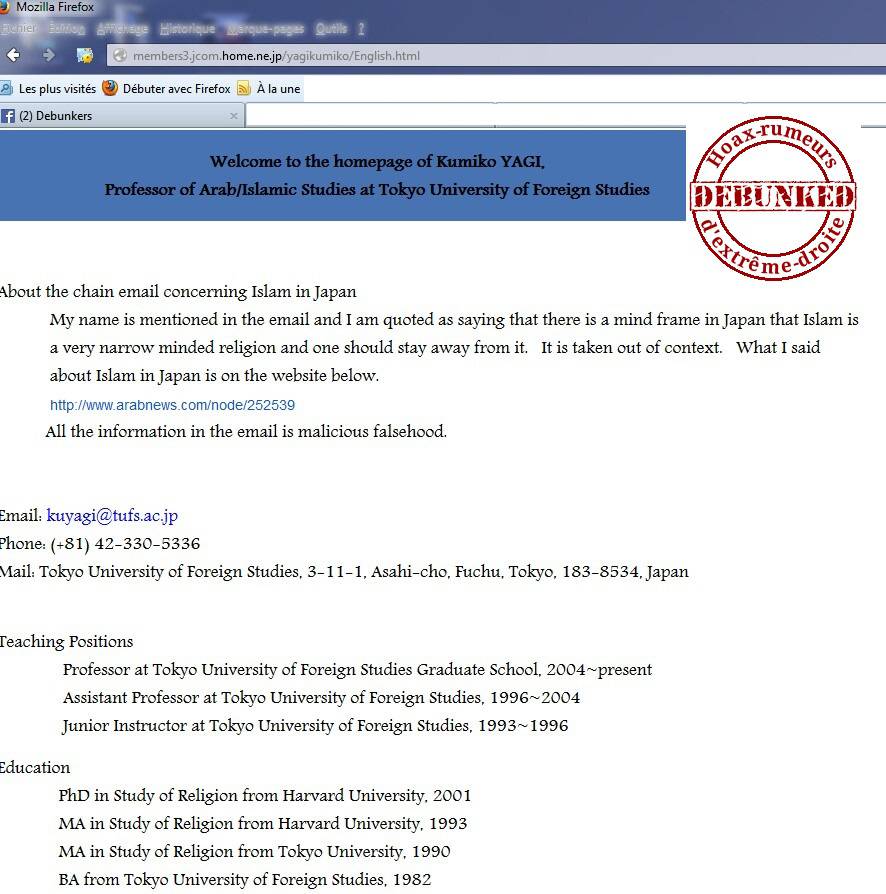The width and height of the screenshot is (886, 894).
Task: Open the Outils menu
Action: pos(331,29)
